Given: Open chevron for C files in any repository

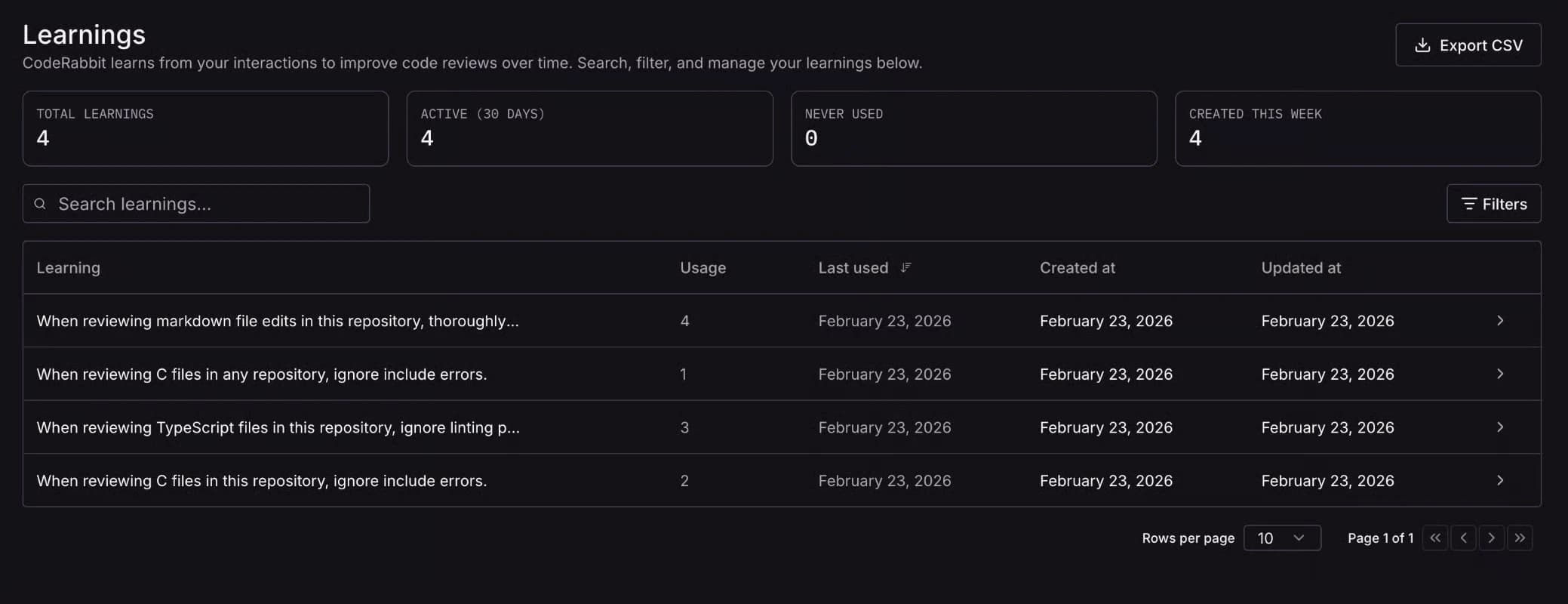Looking at the screenshot, I should [1500, 374].
